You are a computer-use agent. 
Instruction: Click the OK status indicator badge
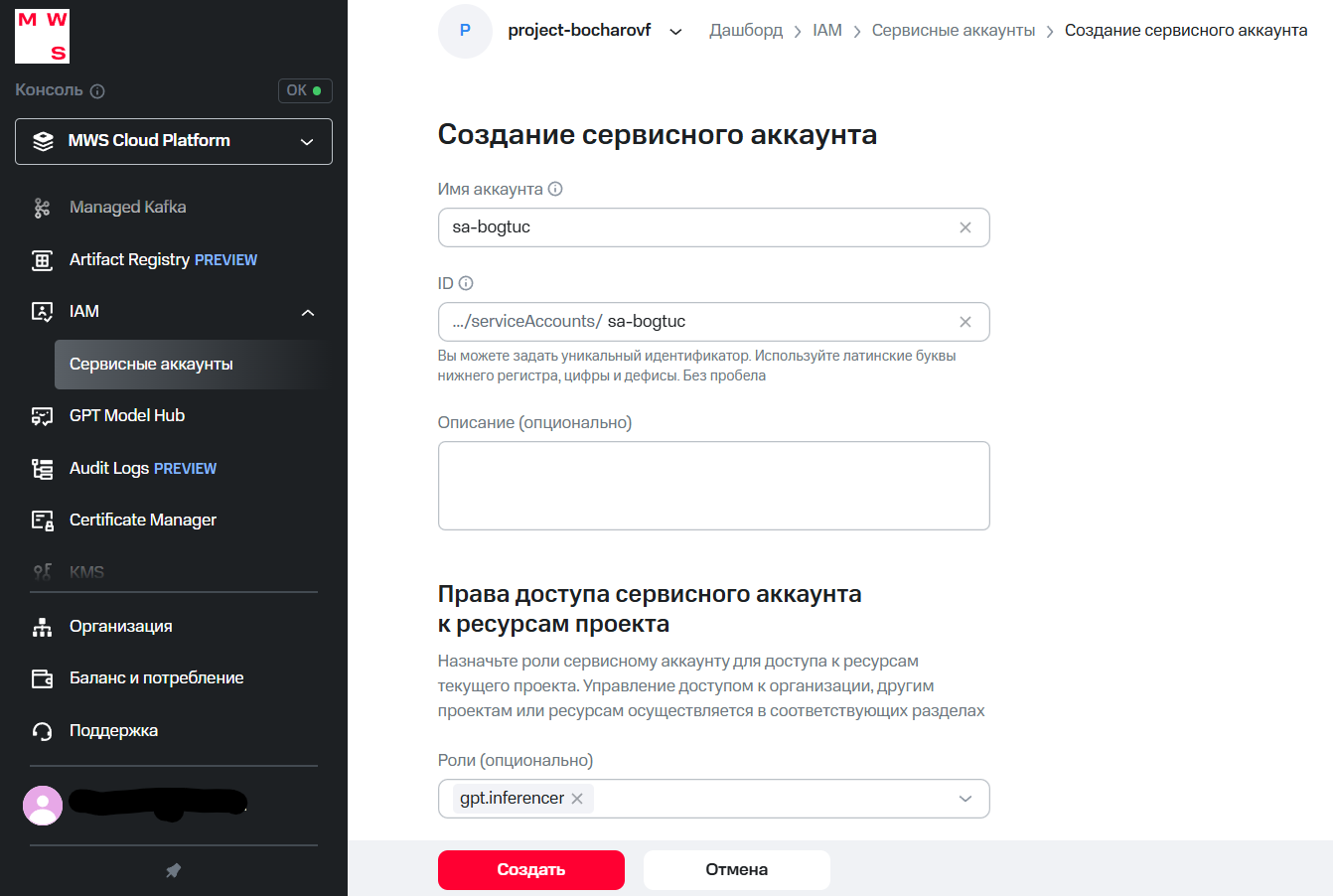point(305,90)
